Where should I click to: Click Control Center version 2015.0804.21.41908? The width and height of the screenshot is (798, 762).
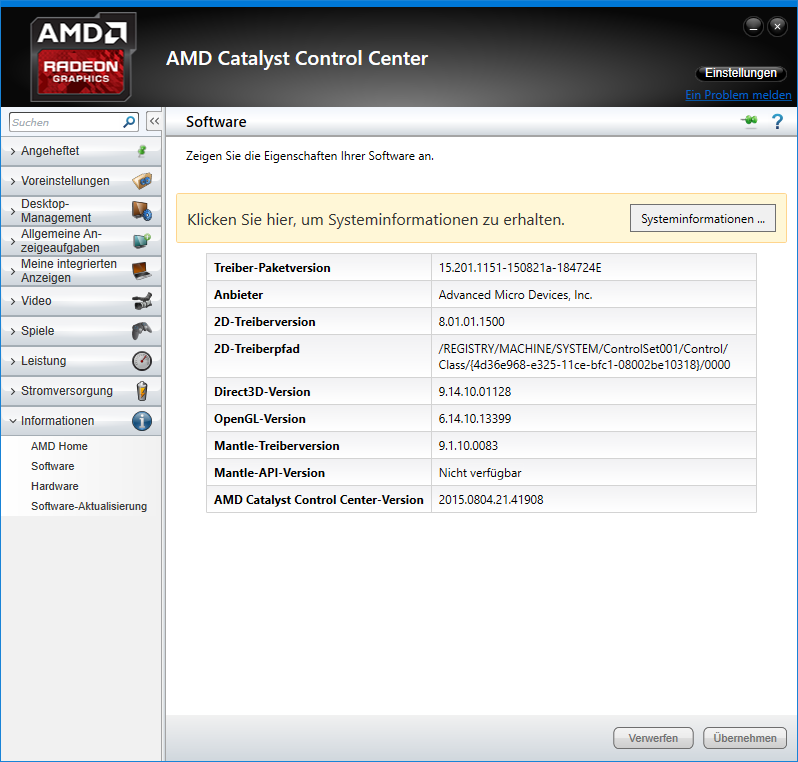pyautogui.click(x=491, y=500)
